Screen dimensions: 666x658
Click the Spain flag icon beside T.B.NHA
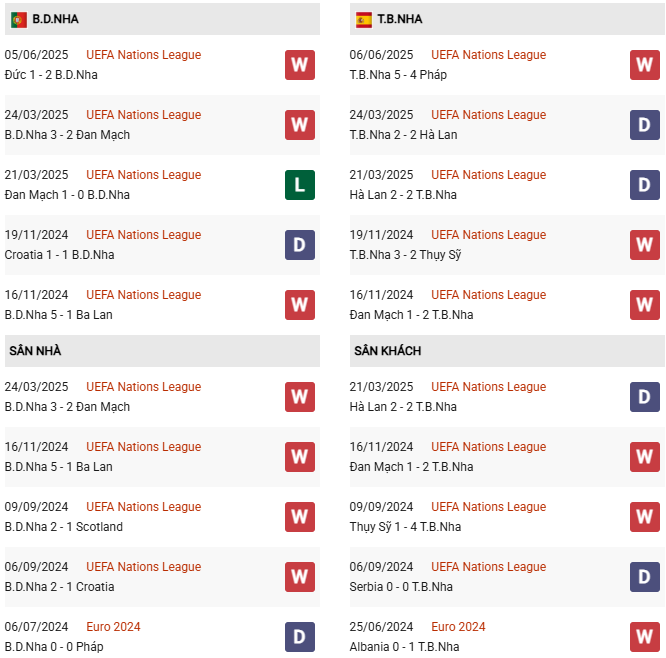(364, 19)
